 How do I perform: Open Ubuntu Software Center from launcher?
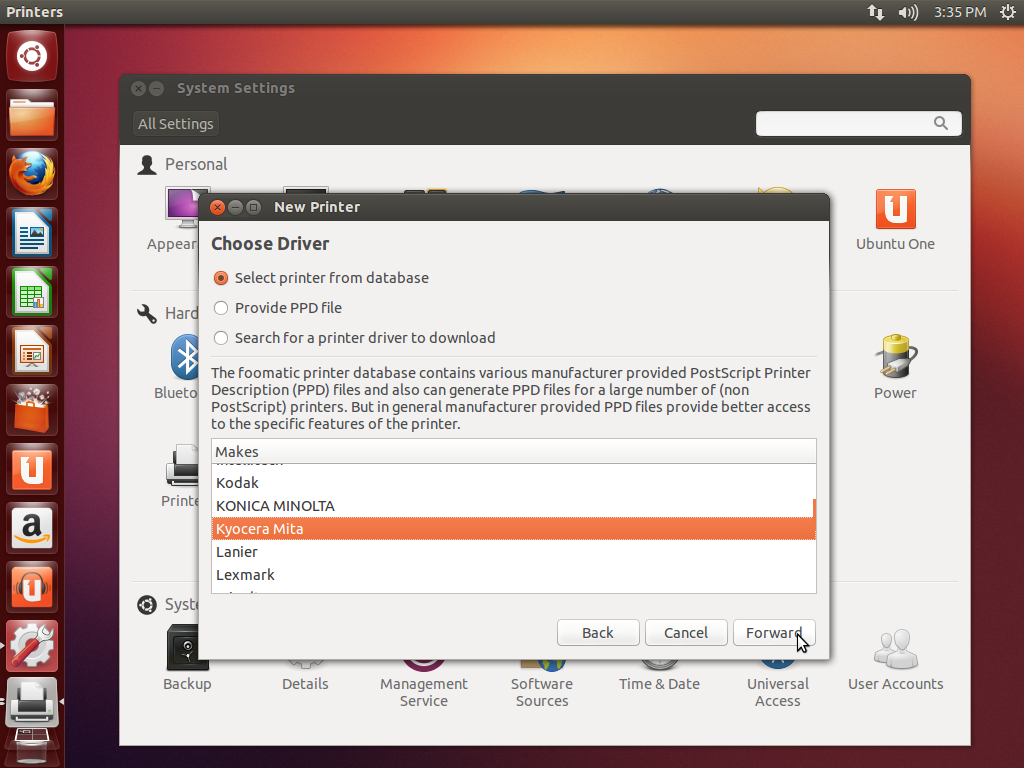pyautogui.click(x=32, y=410)
